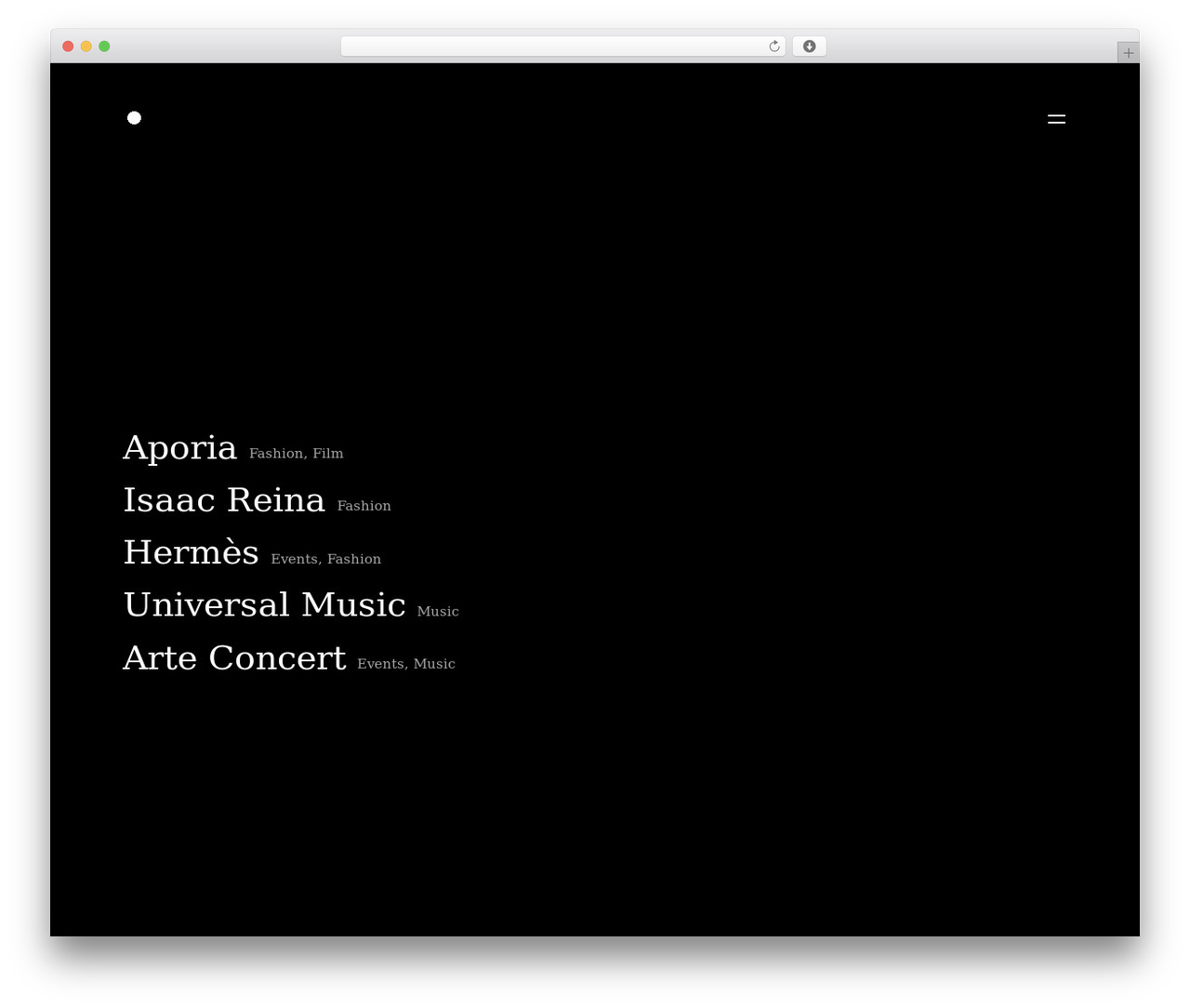This screenshot has height=1008, width=1190.
Task: Open the Hermès project
Action: (x=191, y=552)
